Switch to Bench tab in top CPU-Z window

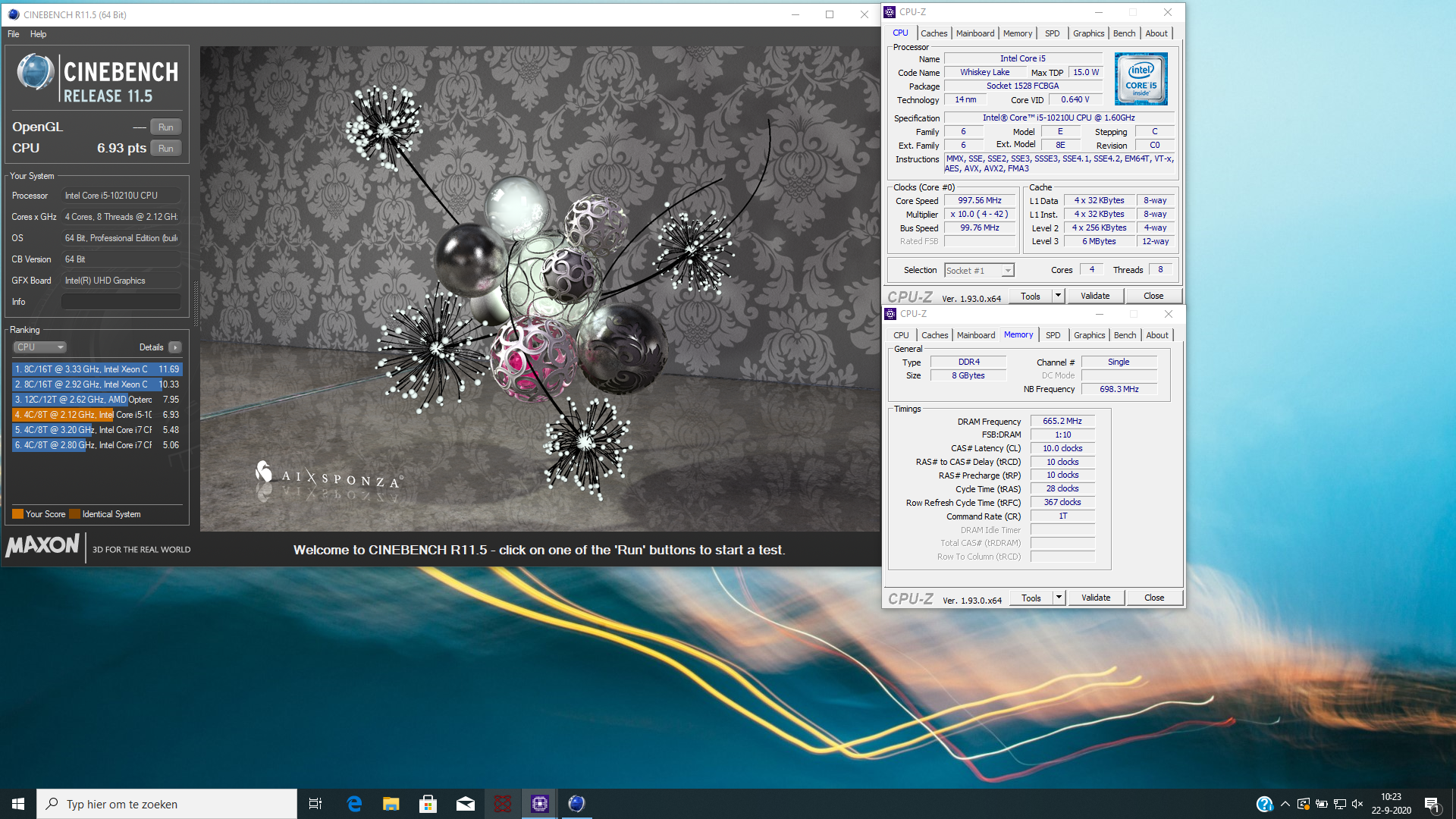1124,33
